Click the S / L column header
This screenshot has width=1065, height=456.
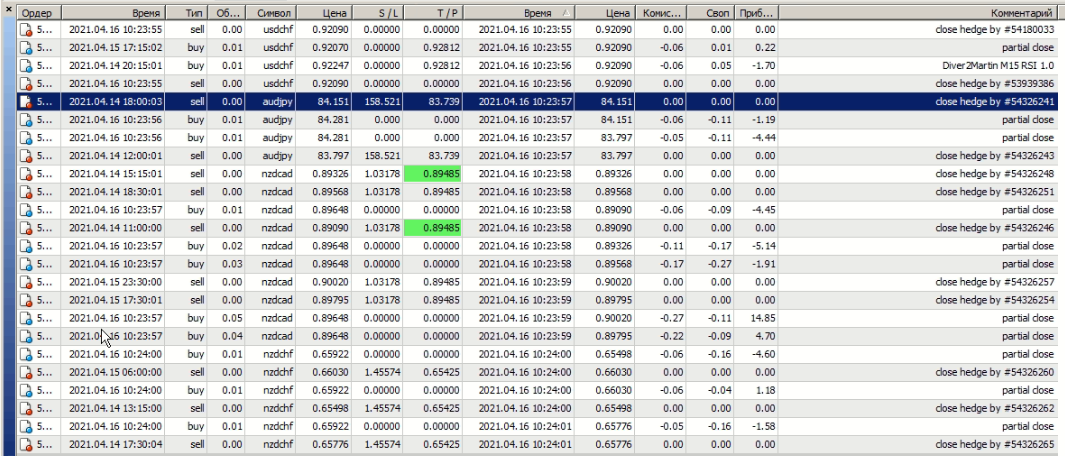377,13
